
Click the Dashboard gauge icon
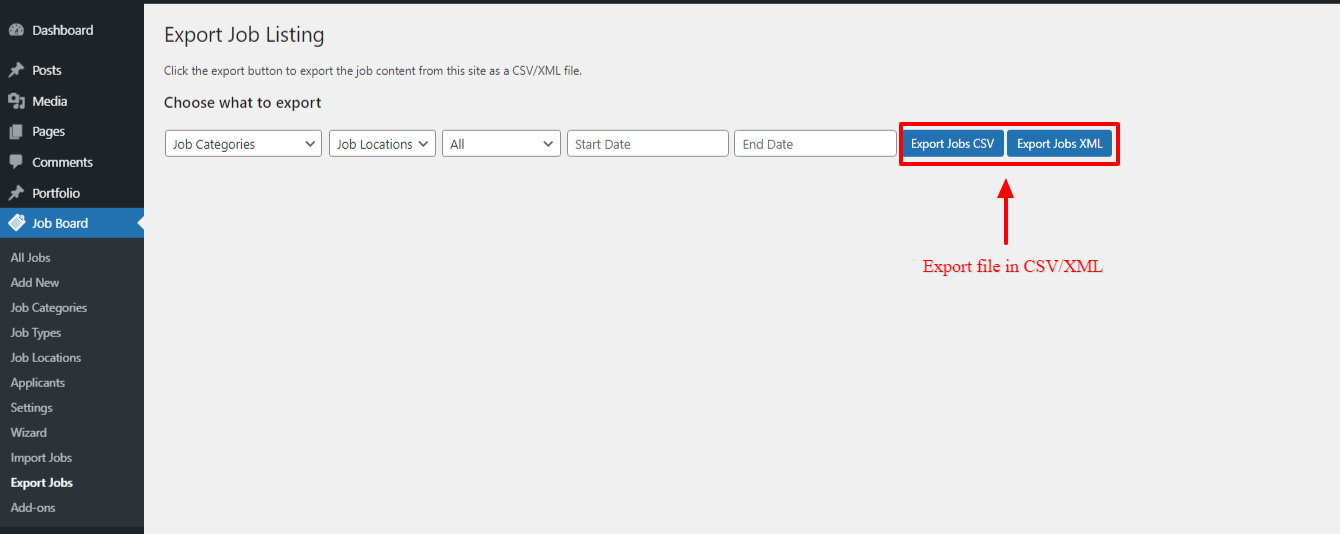[16, 31]
